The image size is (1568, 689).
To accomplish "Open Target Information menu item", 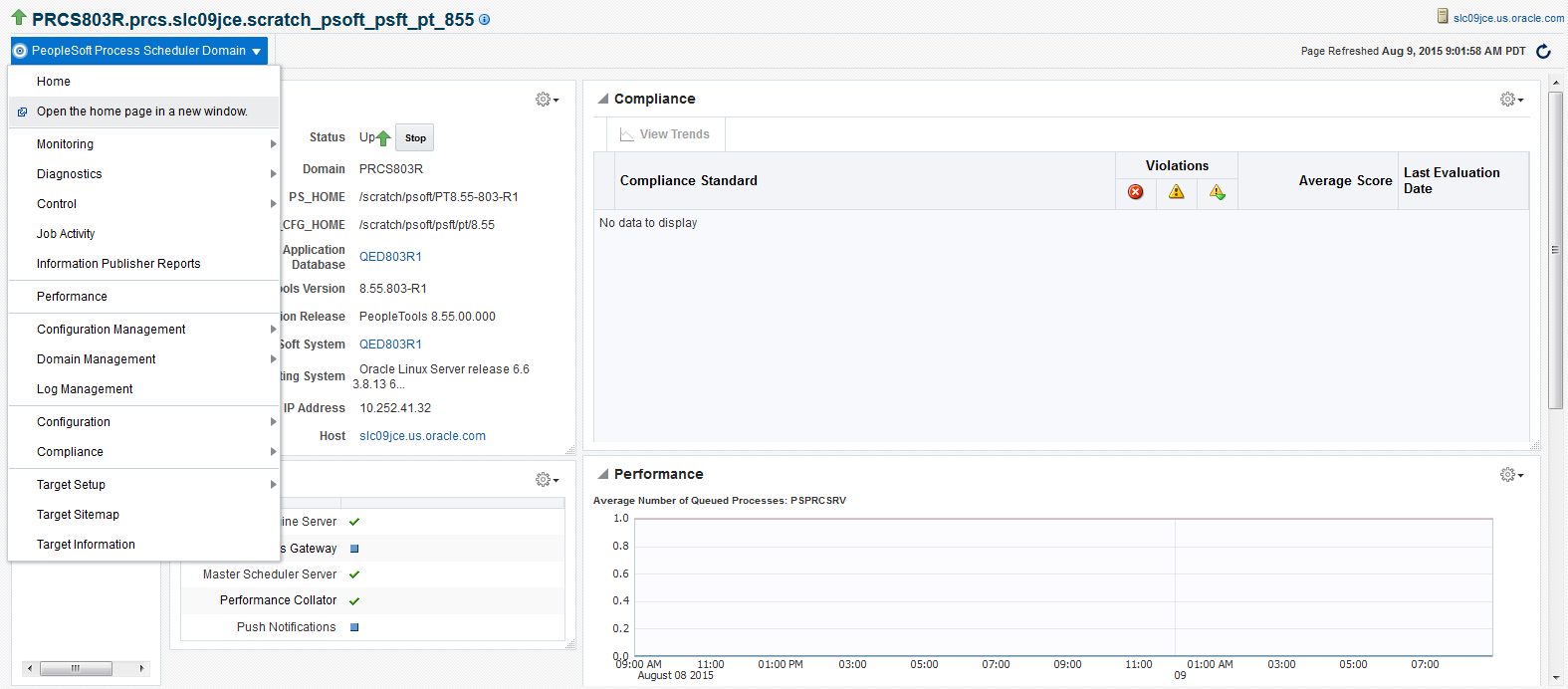I will coord(144,545).
